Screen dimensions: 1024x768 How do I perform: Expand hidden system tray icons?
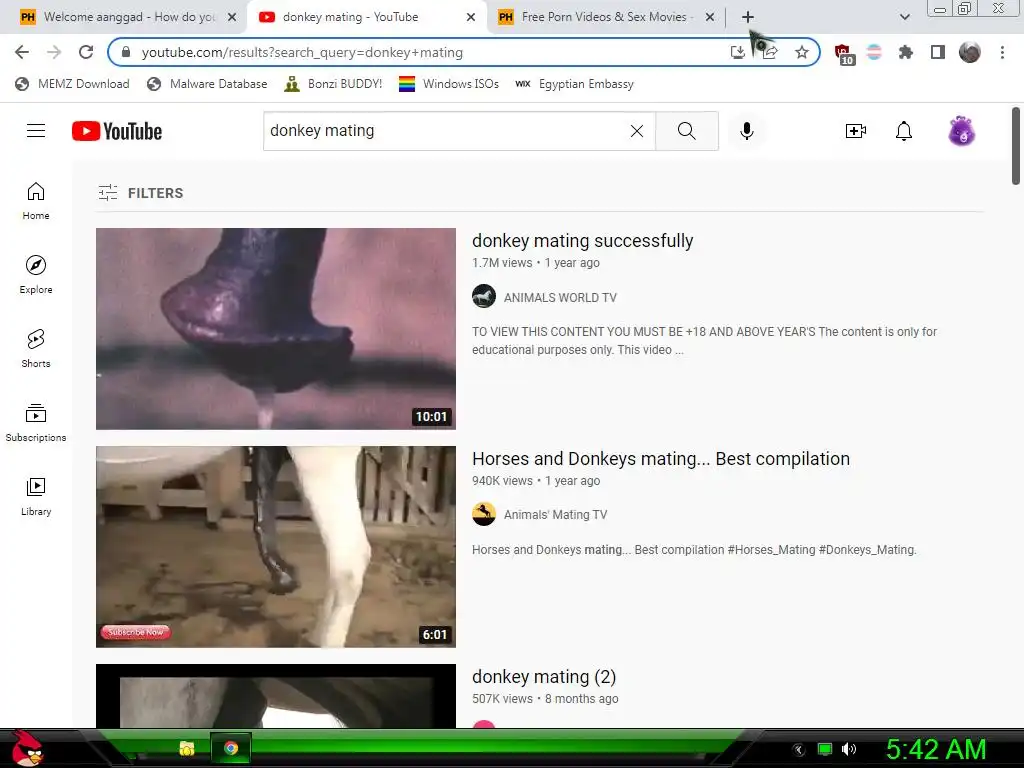pos(798,749)
